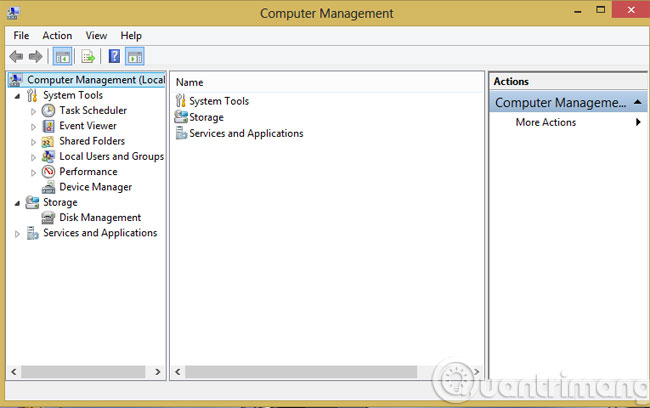This screenshot has height=408, width=650.
Task: Select Services and Applications in Name list
Action: 246,134
